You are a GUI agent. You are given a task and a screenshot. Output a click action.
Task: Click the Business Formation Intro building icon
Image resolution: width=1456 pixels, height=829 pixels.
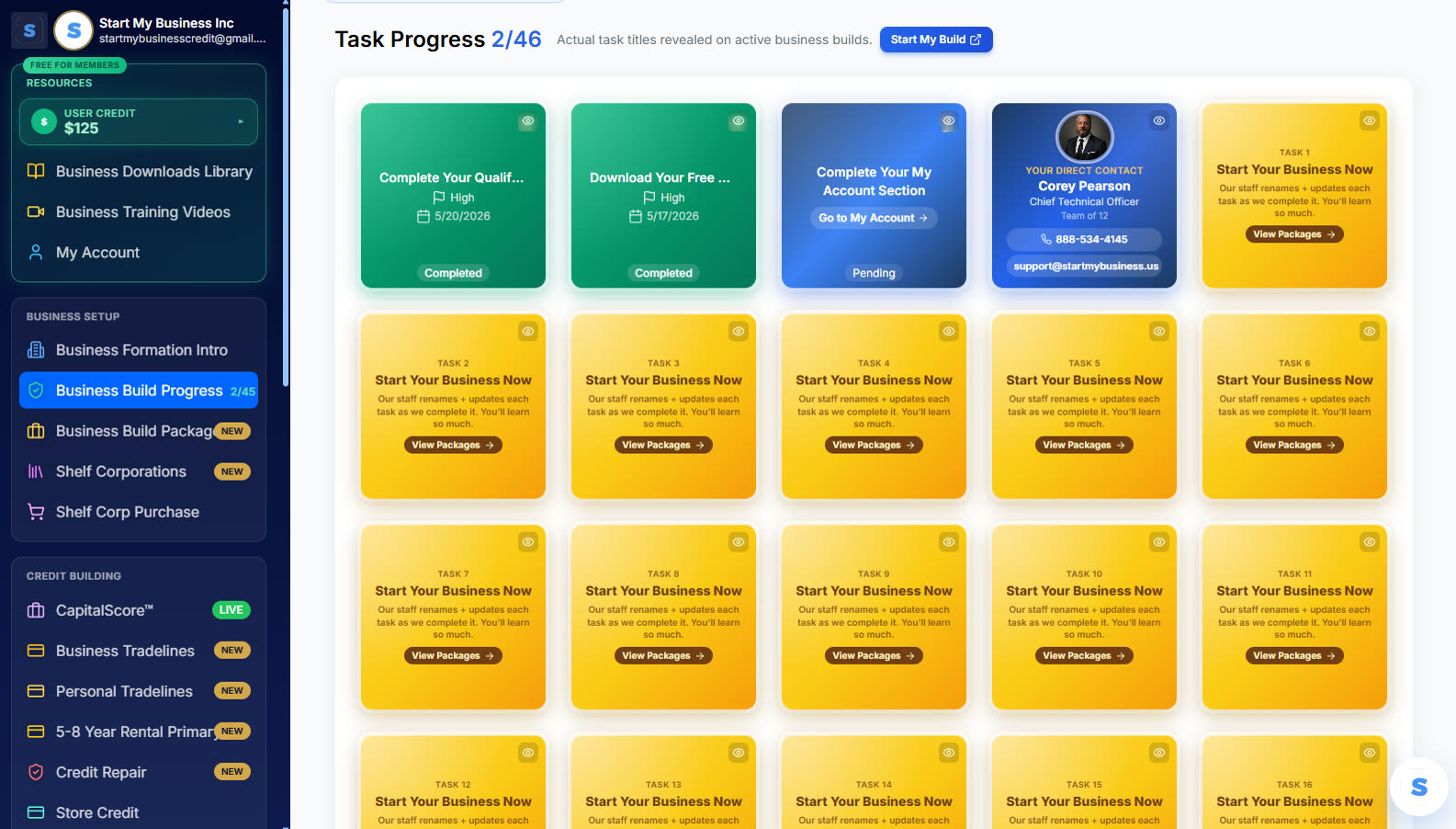click(x=36, y=350)
